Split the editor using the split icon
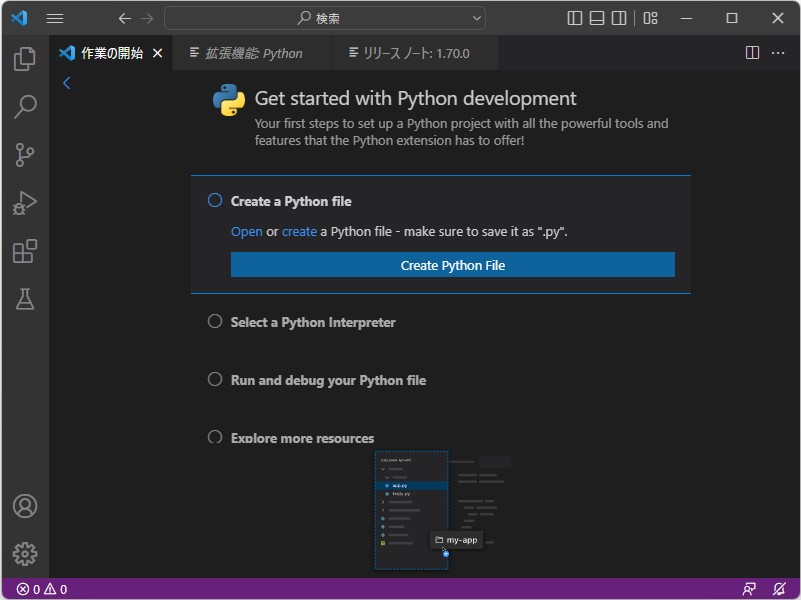The width and height of the screenshot is (801, 600). [751, 52]
